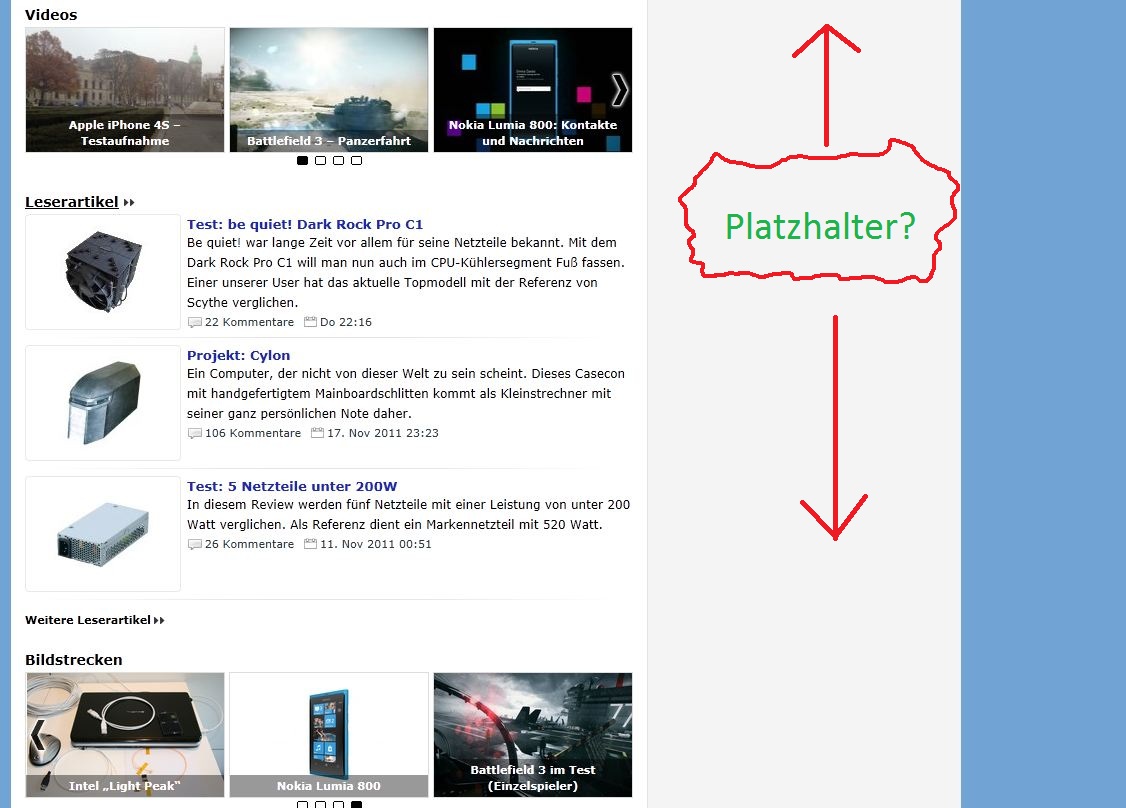The image size is (1126, 808).
Task: Click the arrows icon next to Leserartikel heading
Action: tap(129, 203)
